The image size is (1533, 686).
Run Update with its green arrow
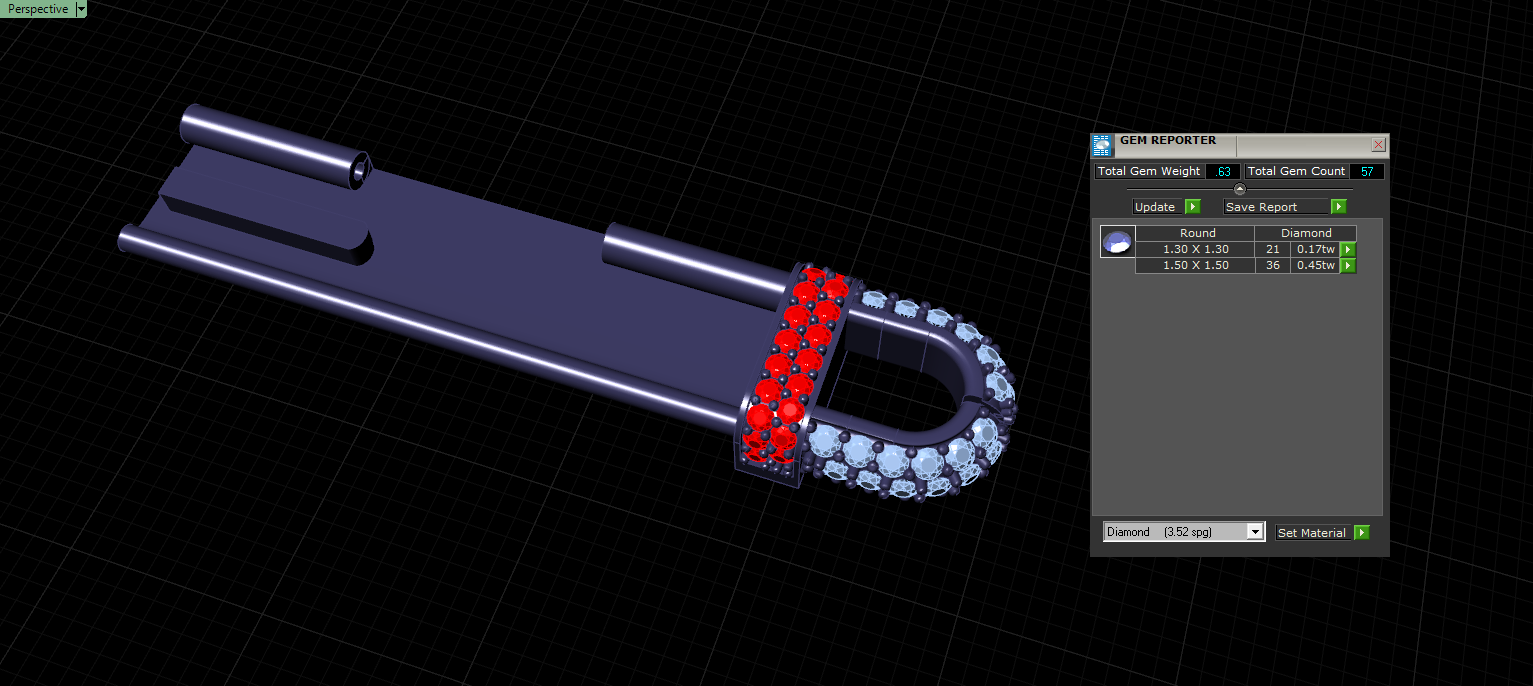1192,207
